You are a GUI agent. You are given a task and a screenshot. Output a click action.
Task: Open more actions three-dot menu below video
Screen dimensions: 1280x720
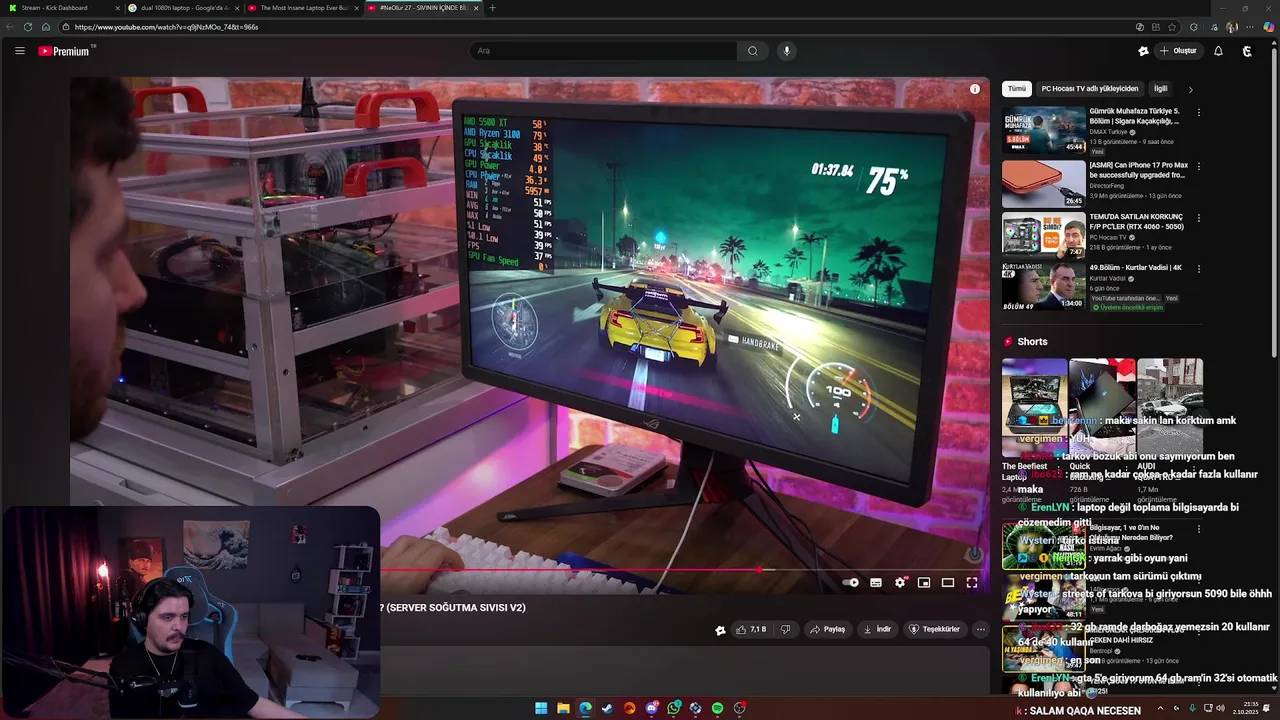pos(980,629)
